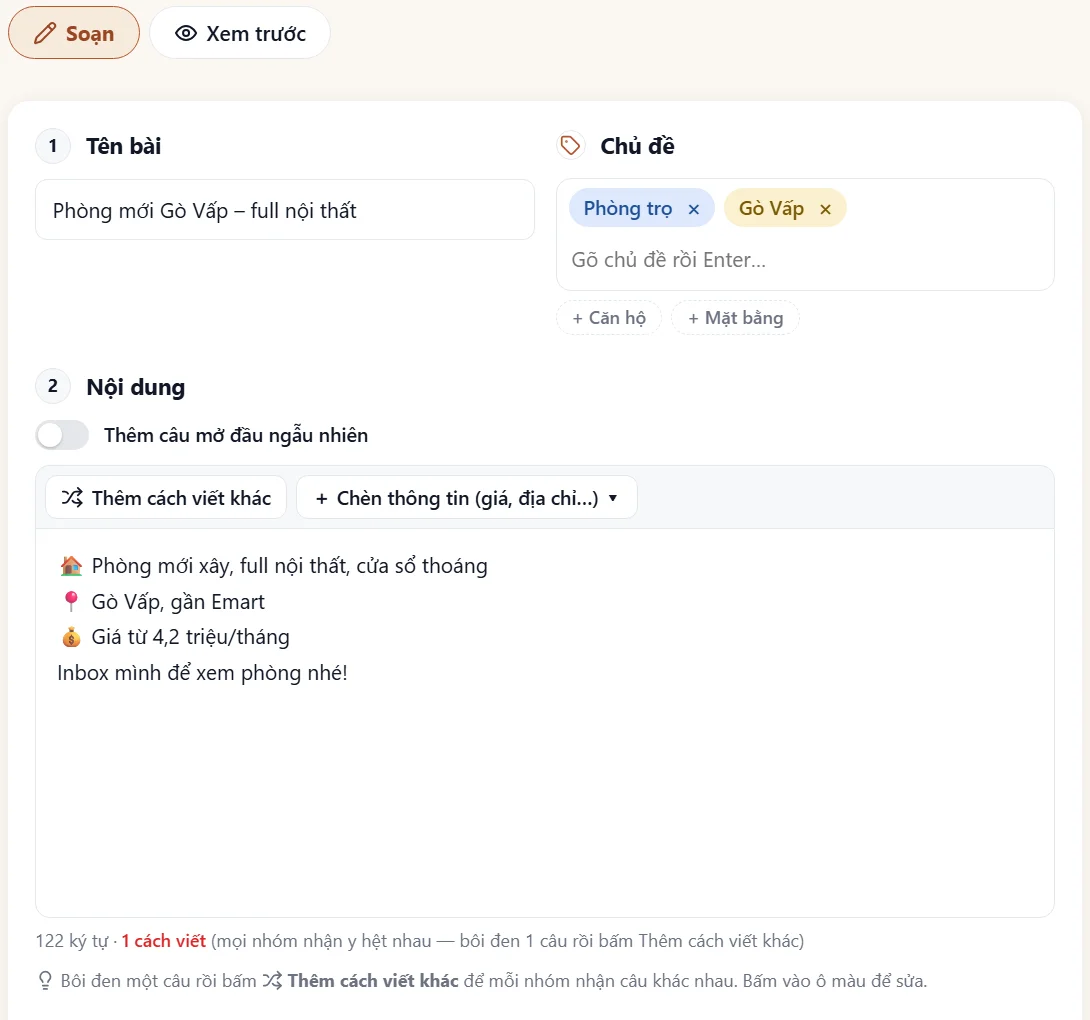Click the money bag emoji before Giá

tap(71, 637)
